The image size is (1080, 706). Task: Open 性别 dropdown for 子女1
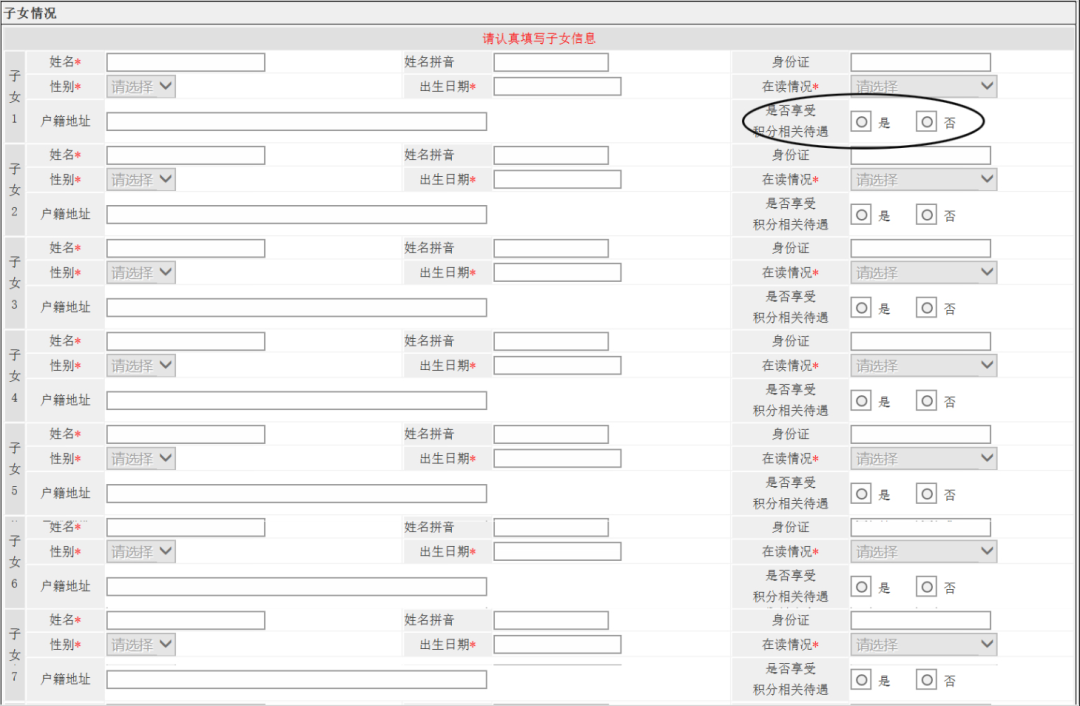coord(141,87)
